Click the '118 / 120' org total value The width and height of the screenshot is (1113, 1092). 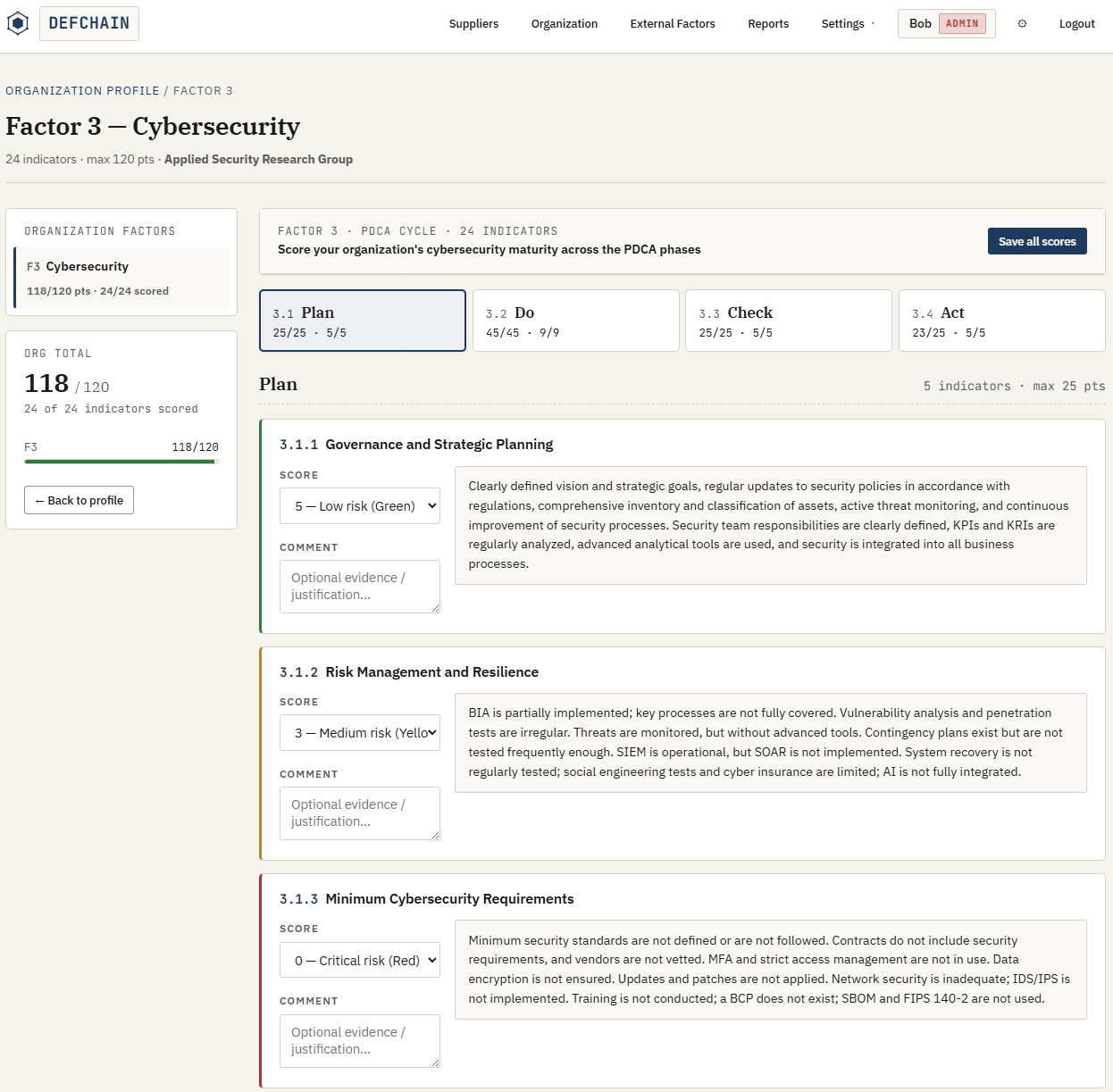67,384
